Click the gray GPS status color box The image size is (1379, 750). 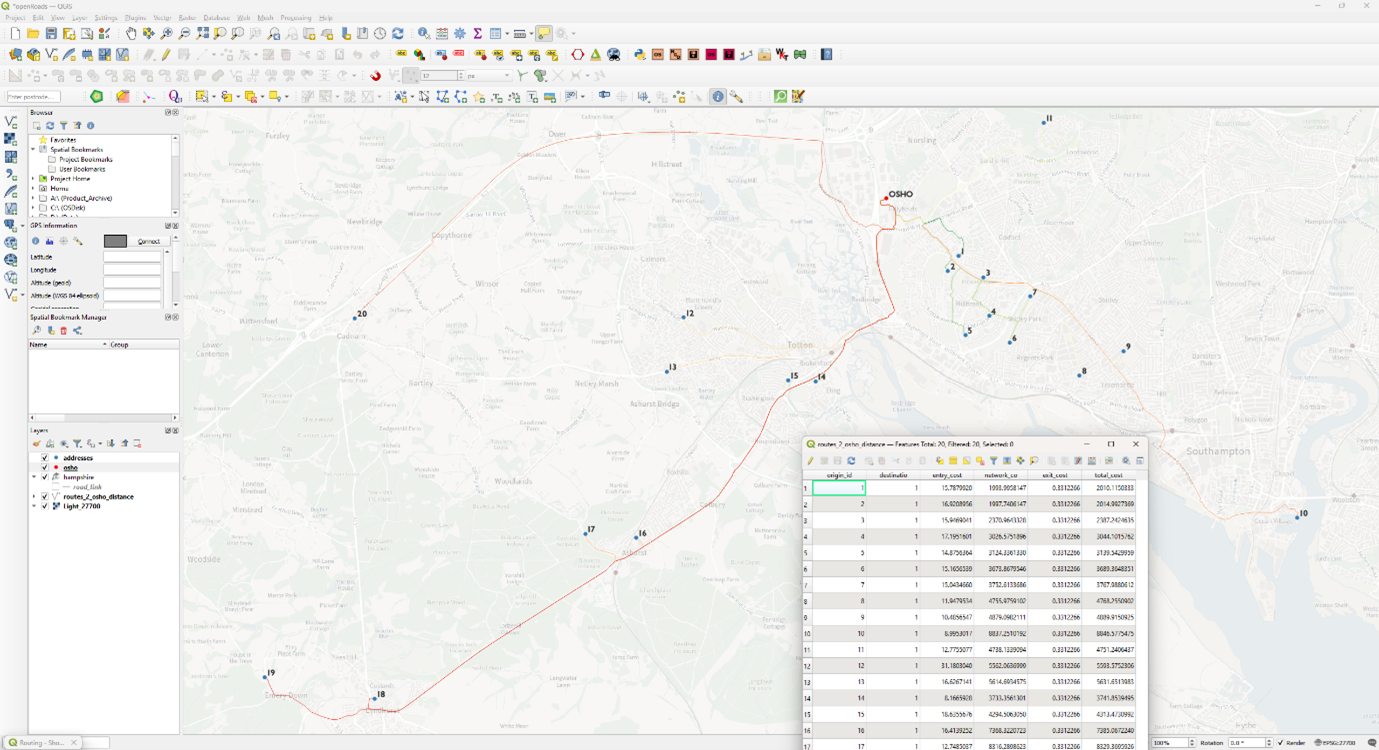click(115, 241)
